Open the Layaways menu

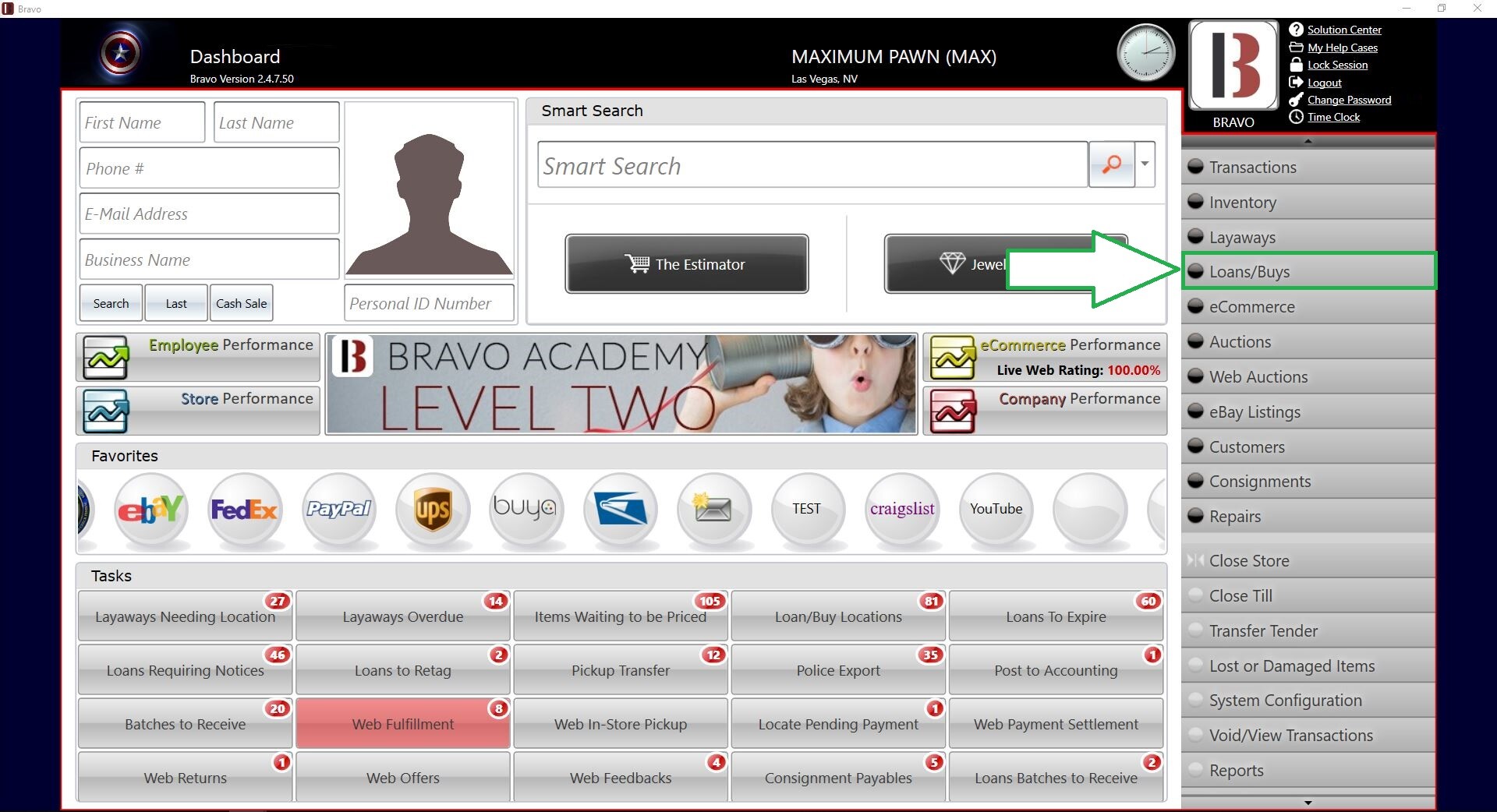pos(1308,237)
